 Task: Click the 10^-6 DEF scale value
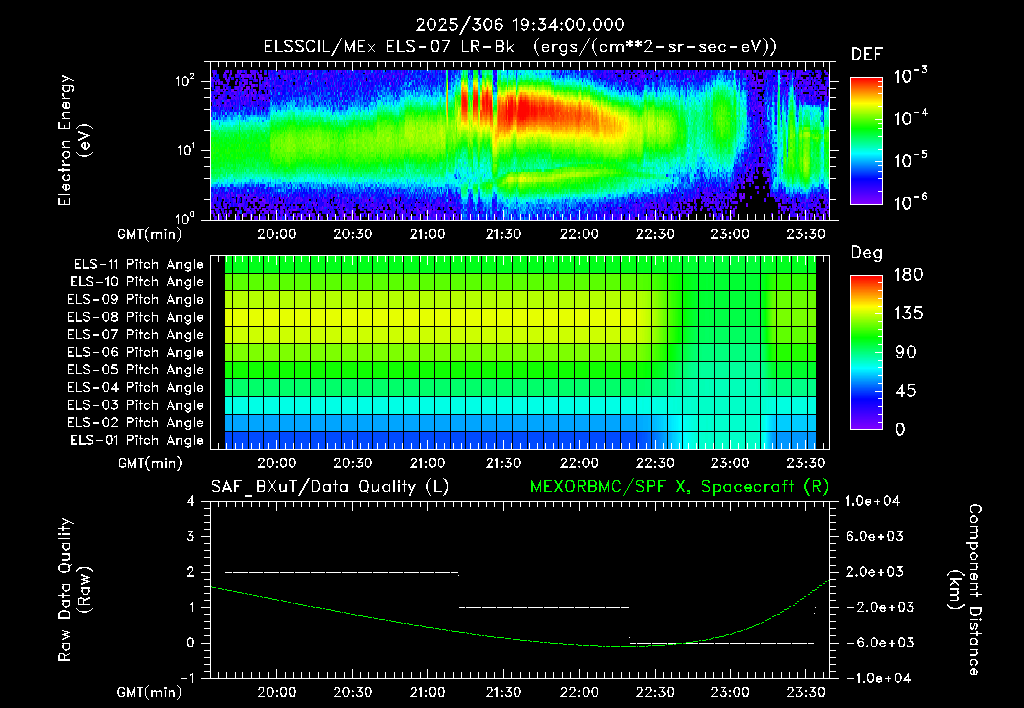[910, 202]
